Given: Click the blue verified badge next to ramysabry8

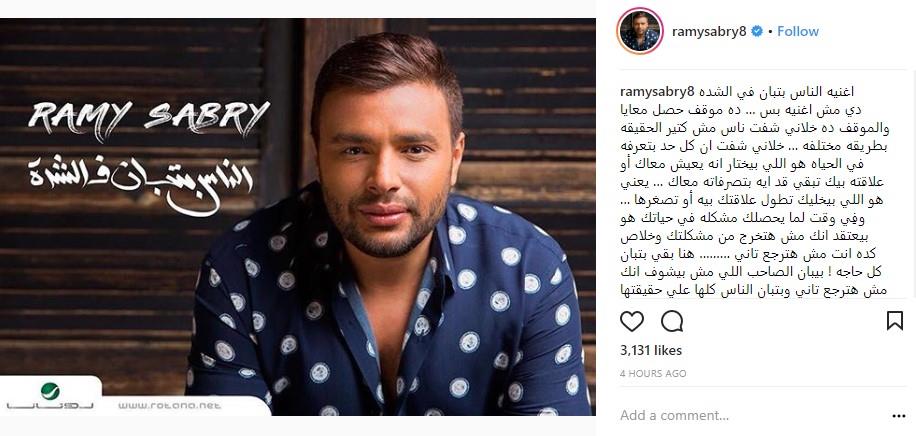Looking at the screenshot, I should click(757, 32).
